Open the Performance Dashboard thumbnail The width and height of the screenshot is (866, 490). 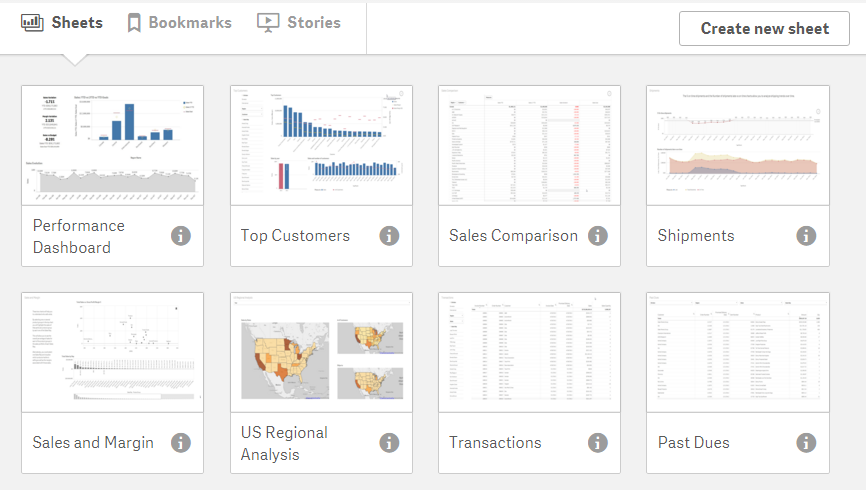click(x=112, y=145)
